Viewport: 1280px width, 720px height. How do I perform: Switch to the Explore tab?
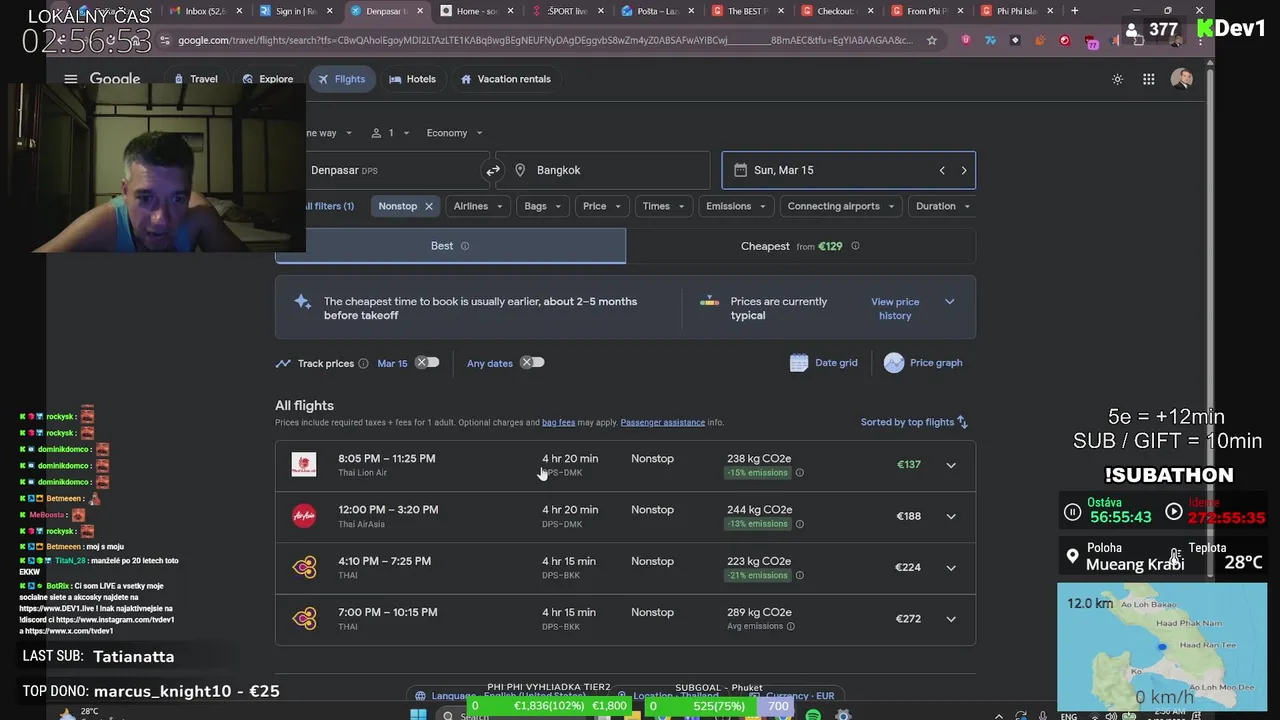[267, 79]
